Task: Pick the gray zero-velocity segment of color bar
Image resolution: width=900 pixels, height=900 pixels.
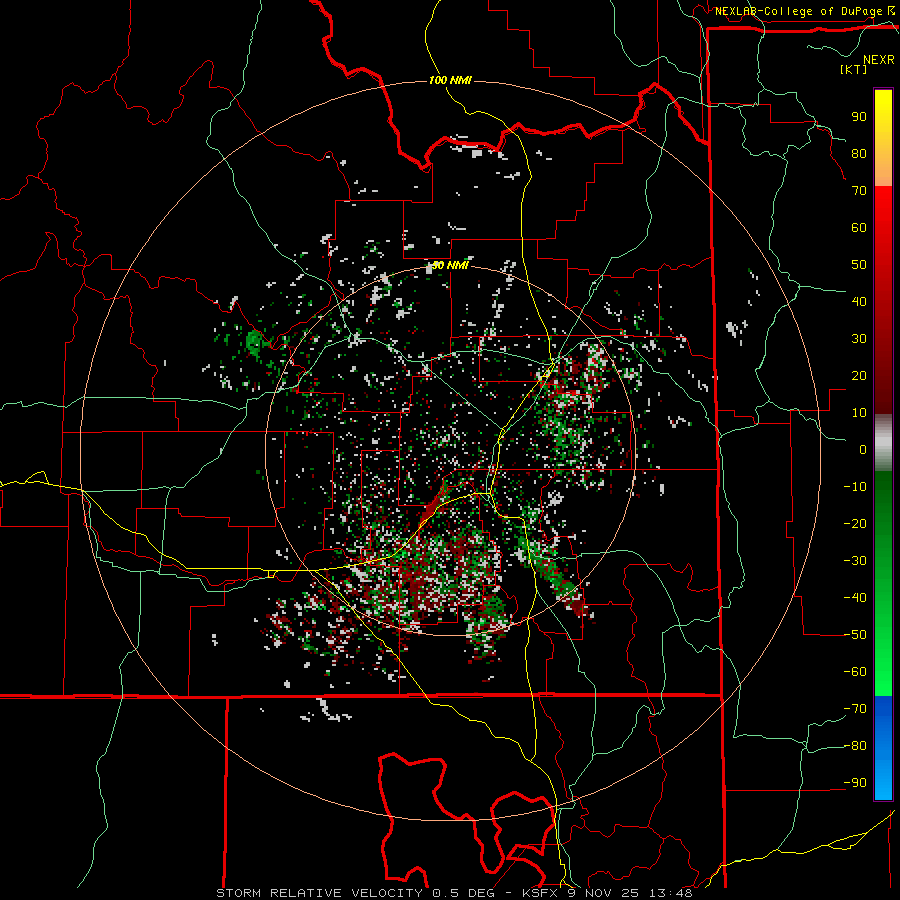Action: tap(883, 443)
